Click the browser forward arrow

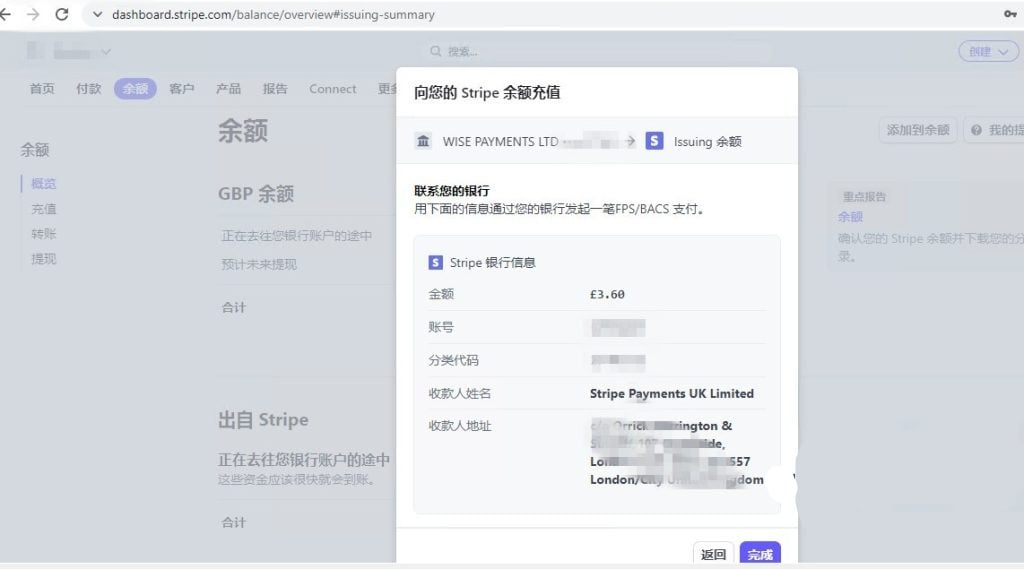(x=33, y=14)
